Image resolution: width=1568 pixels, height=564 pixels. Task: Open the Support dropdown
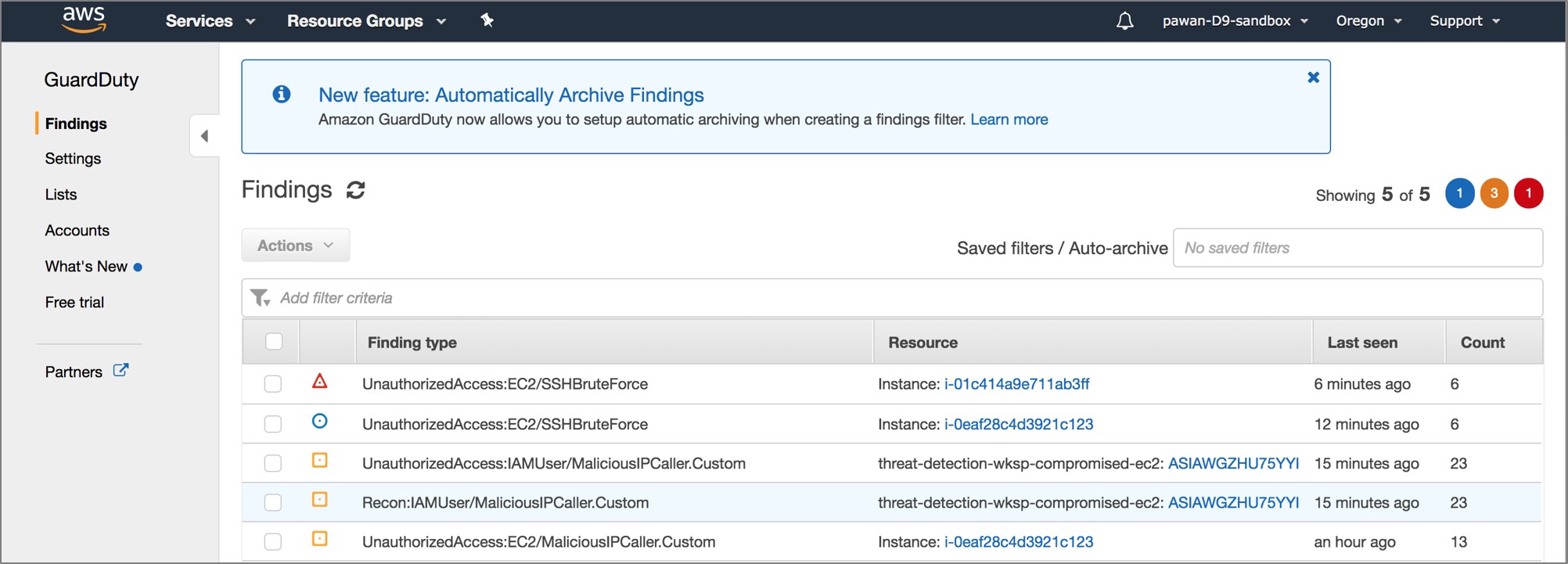1465,21
